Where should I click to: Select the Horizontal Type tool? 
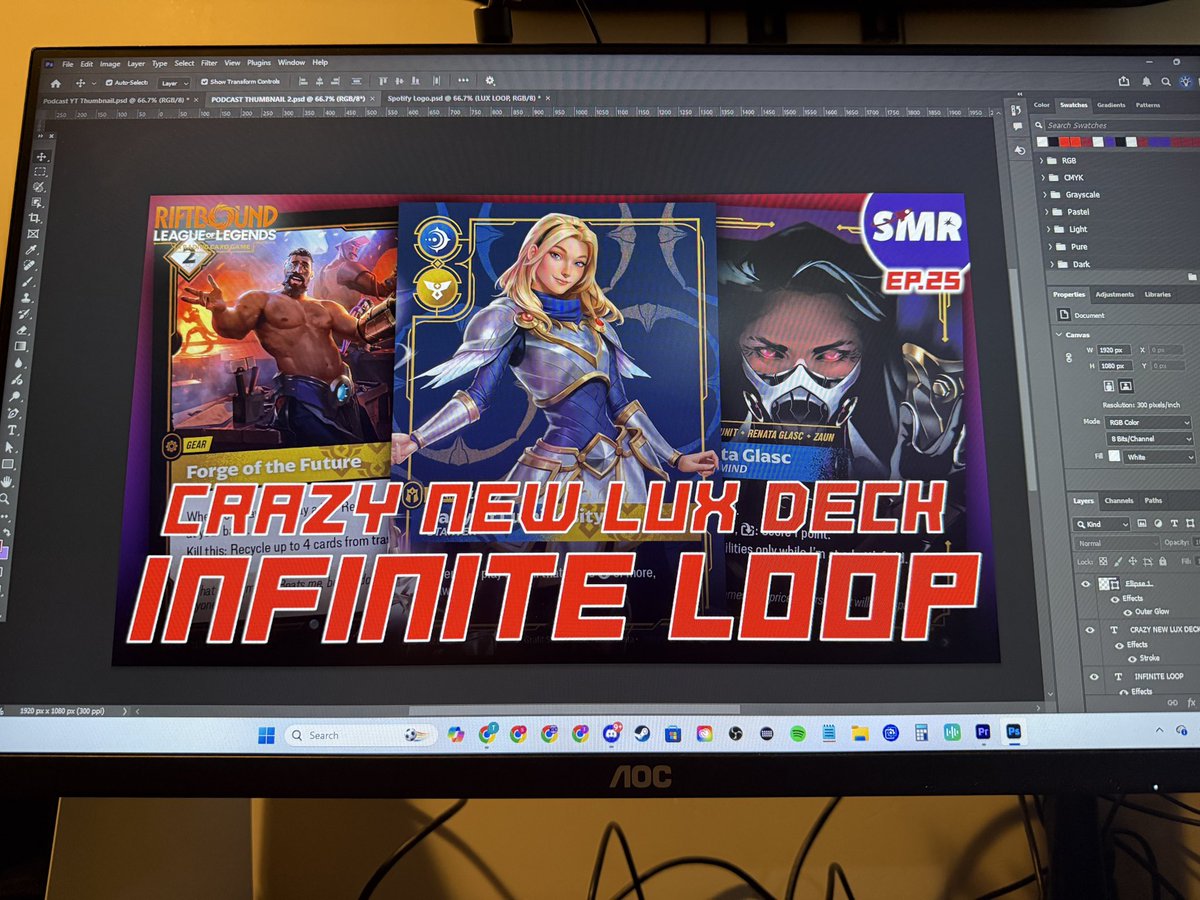[12, 430]
